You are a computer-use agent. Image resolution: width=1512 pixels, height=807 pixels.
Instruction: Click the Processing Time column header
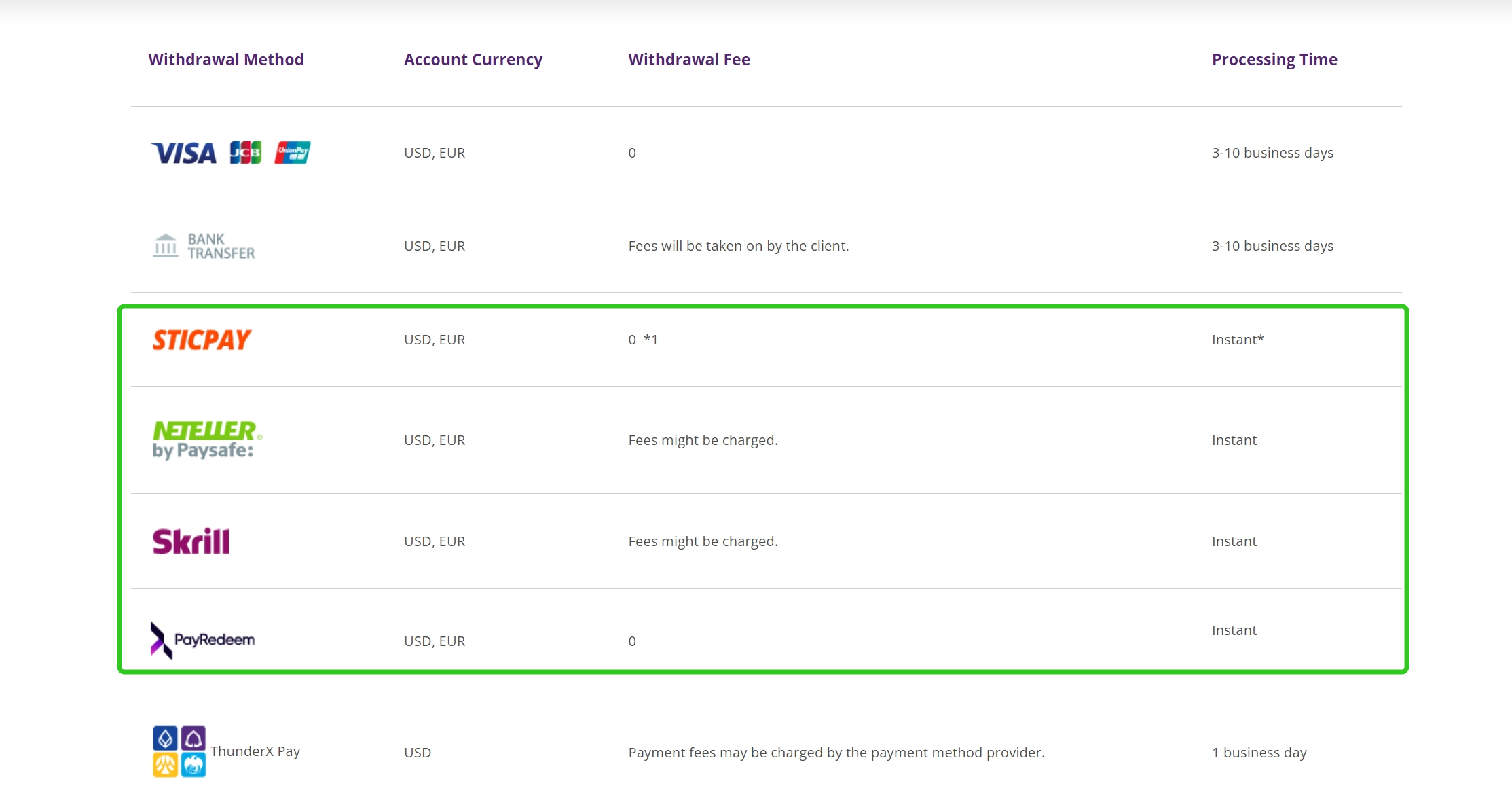tap(1274, 60)
